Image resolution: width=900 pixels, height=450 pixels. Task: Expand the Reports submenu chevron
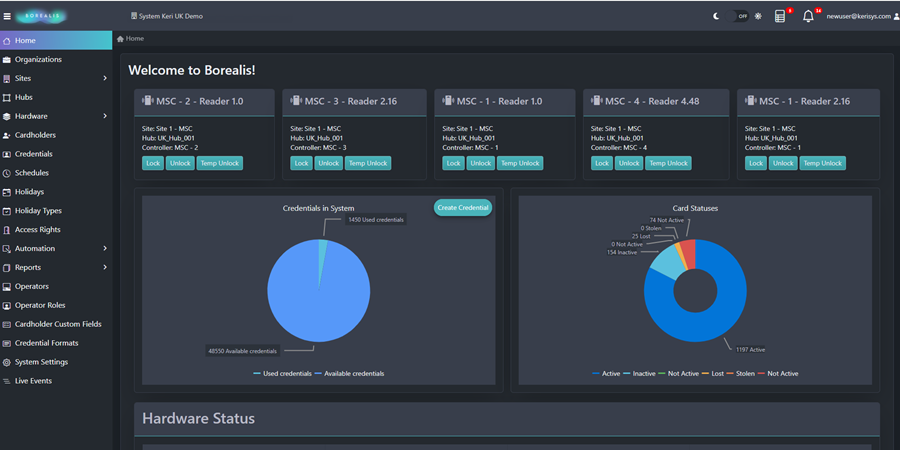105,267
